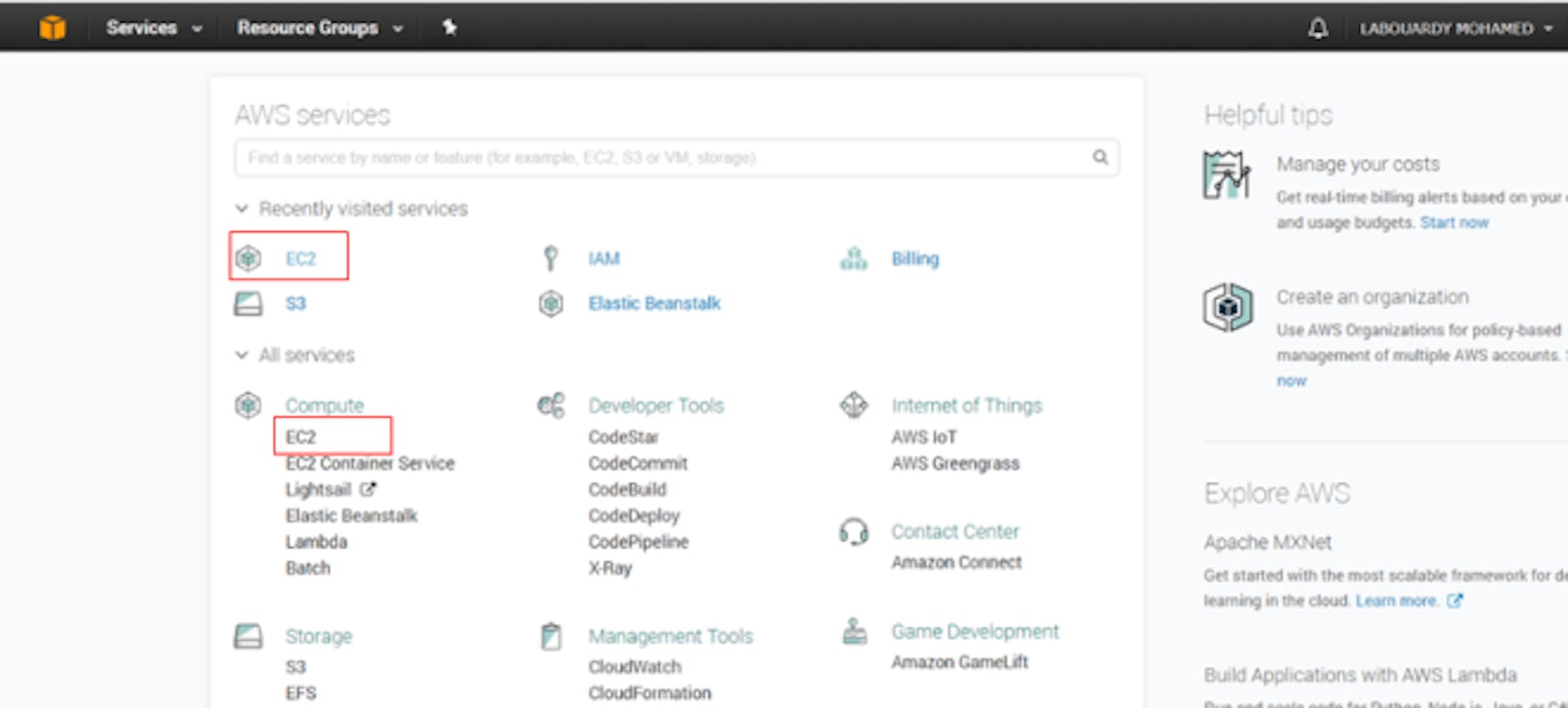This screenshot has width=1568, height=708.
Task: Open CloudFormation service
Action: (649, 692)
